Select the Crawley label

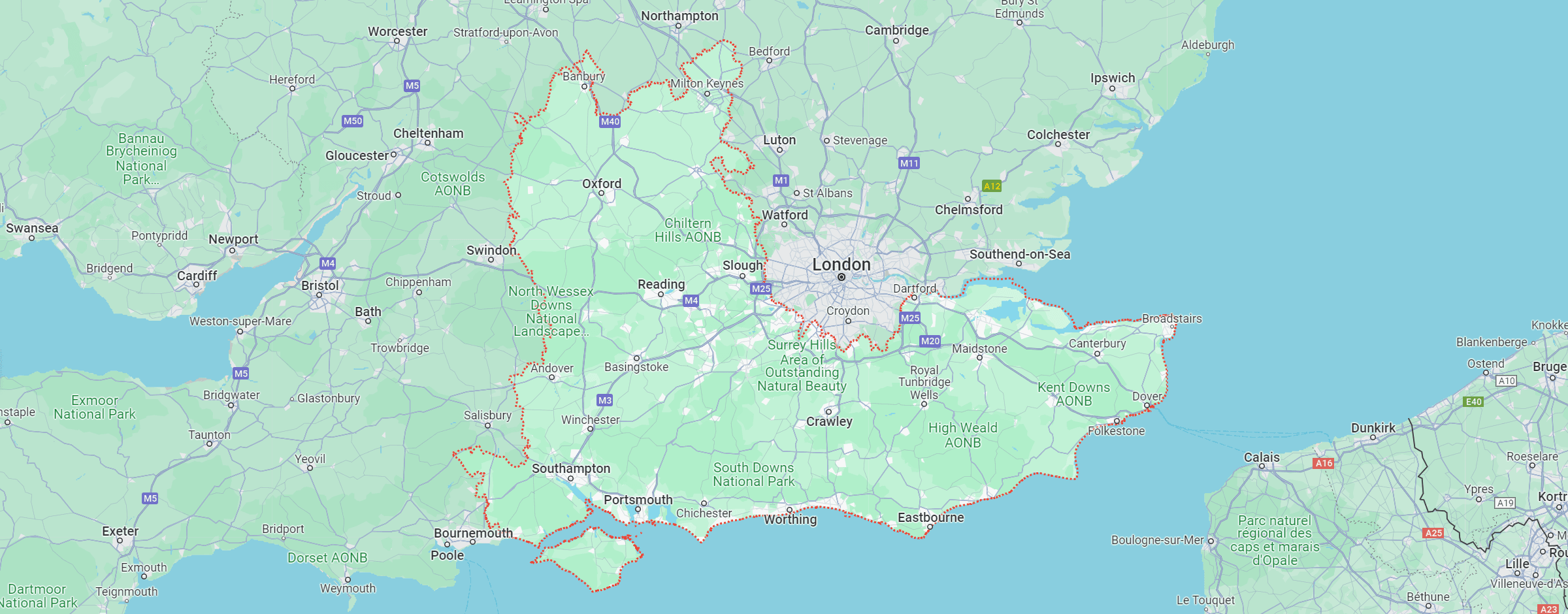click(x=829, y=421)
